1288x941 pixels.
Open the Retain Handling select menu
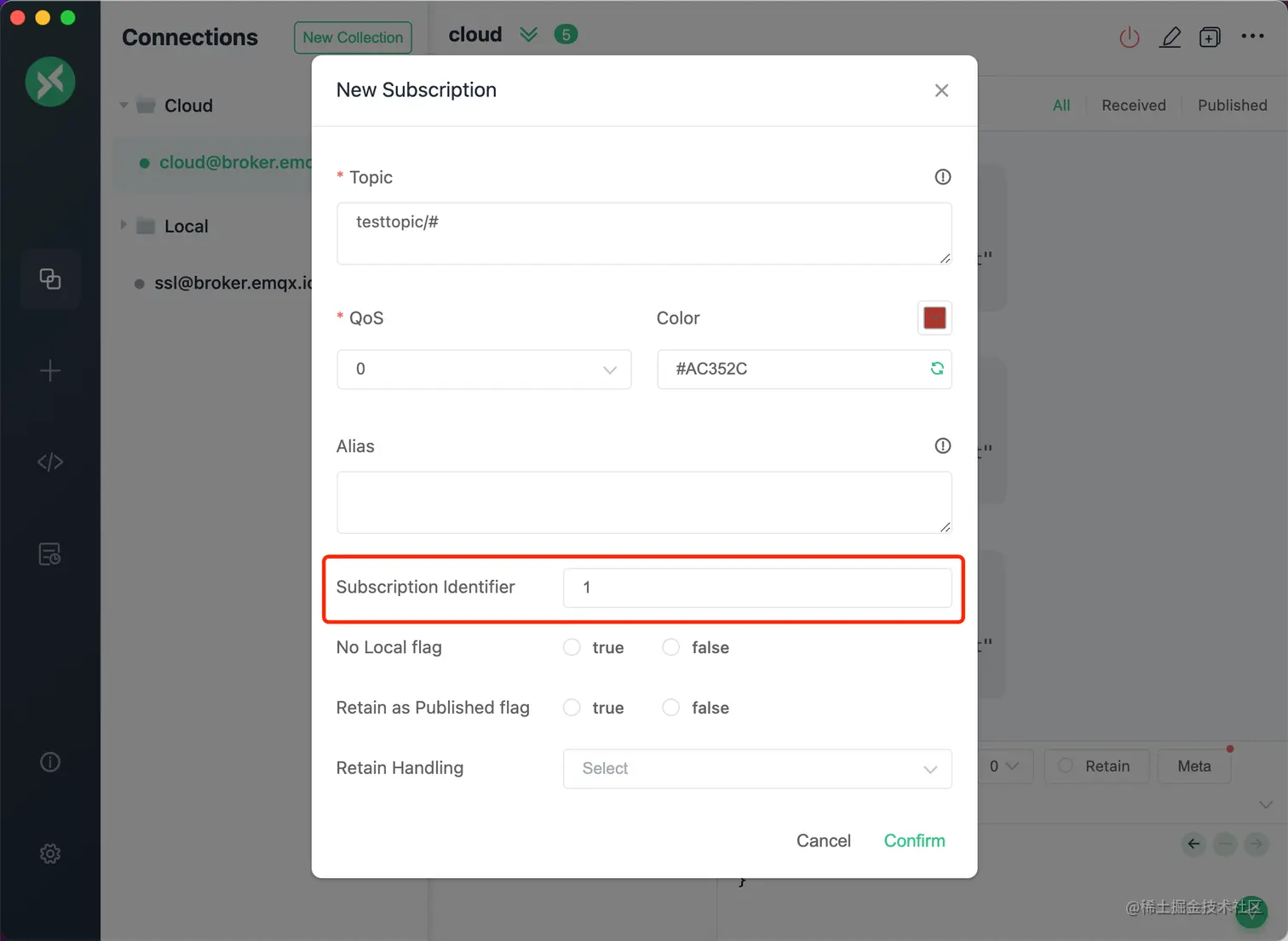(756, 769)
